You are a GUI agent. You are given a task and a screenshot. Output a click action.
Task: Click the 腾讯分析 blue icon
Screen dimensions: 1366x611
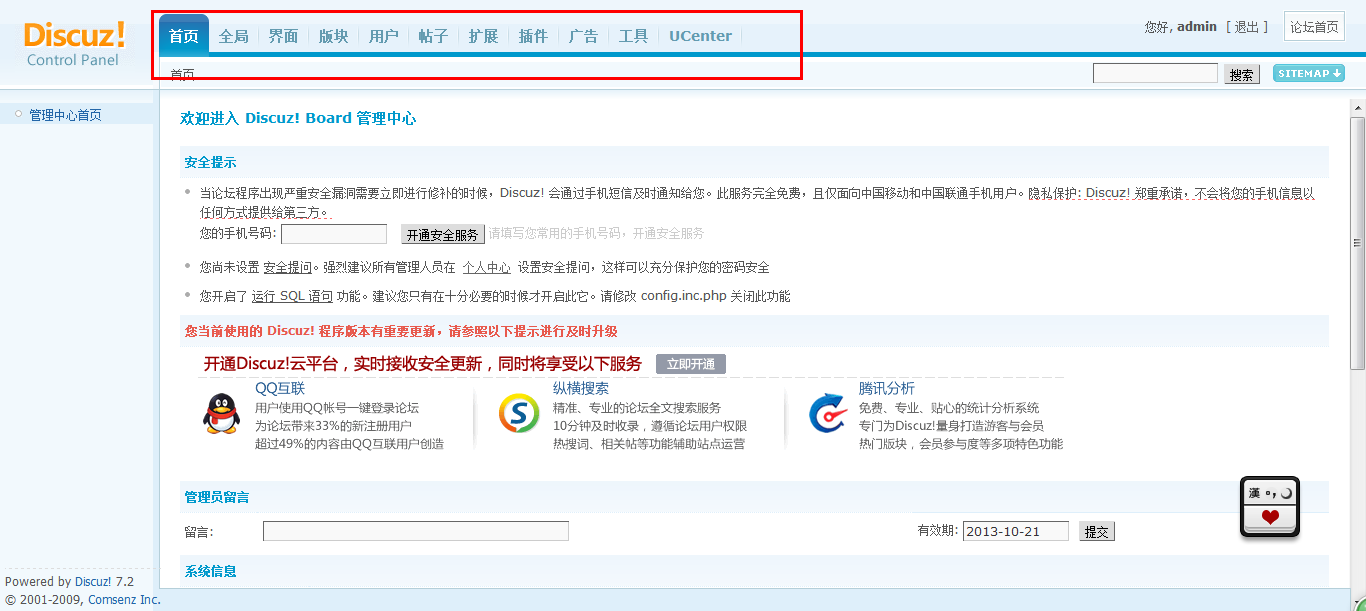(828, 413)
